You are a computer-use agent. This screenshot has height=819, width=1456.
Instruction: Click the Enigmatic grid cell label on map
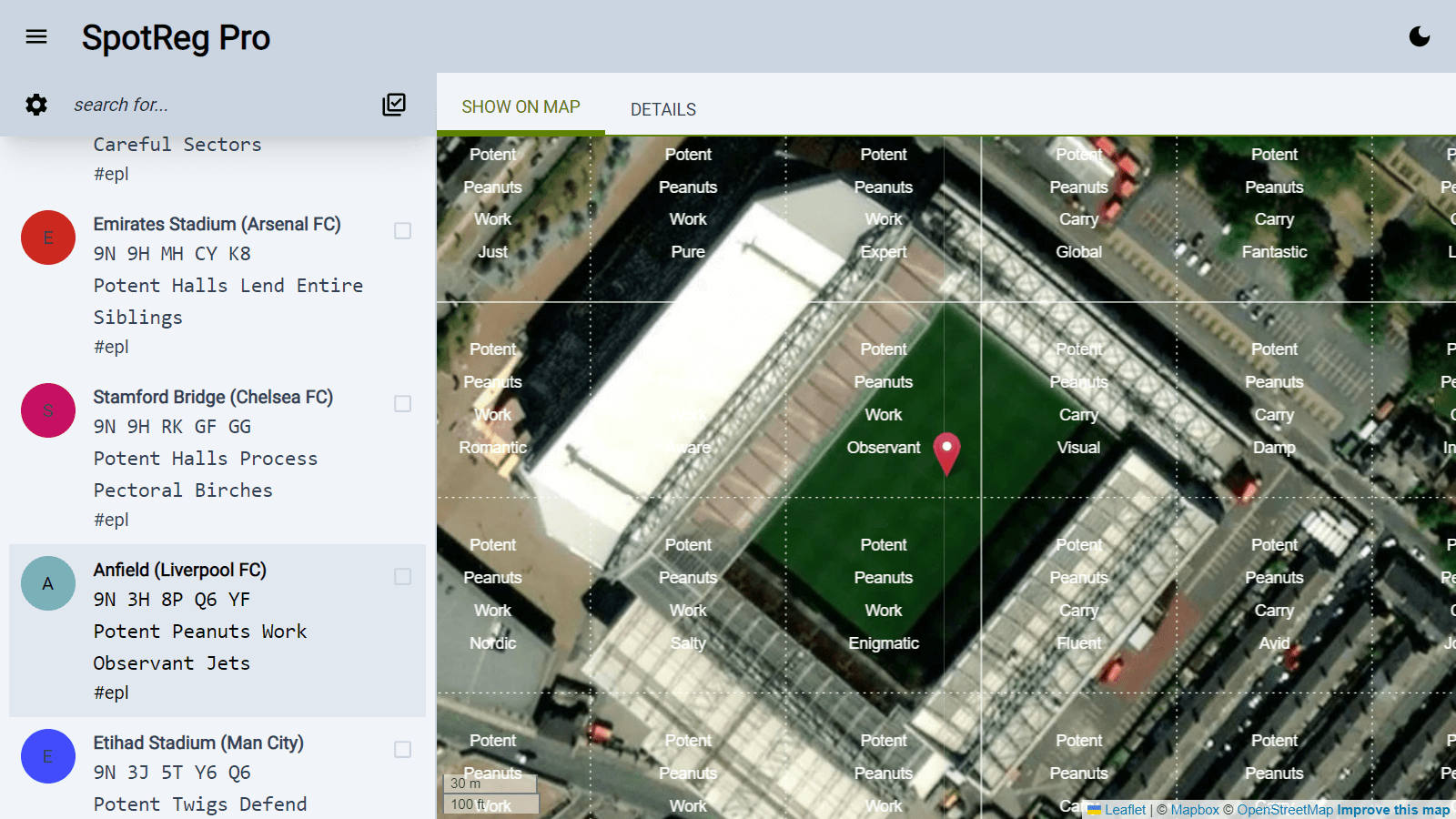(884, 643)
